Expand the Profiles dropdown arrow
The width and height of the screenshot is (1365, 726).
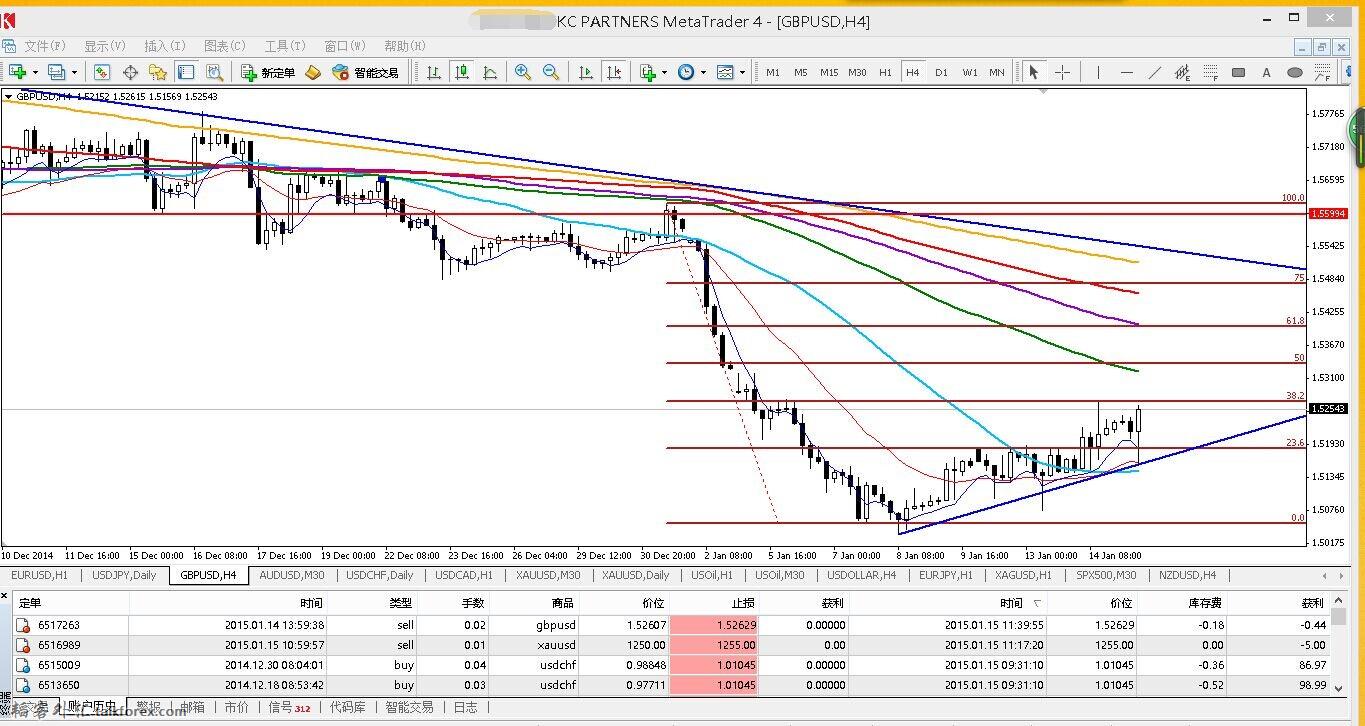pos(75,72)
